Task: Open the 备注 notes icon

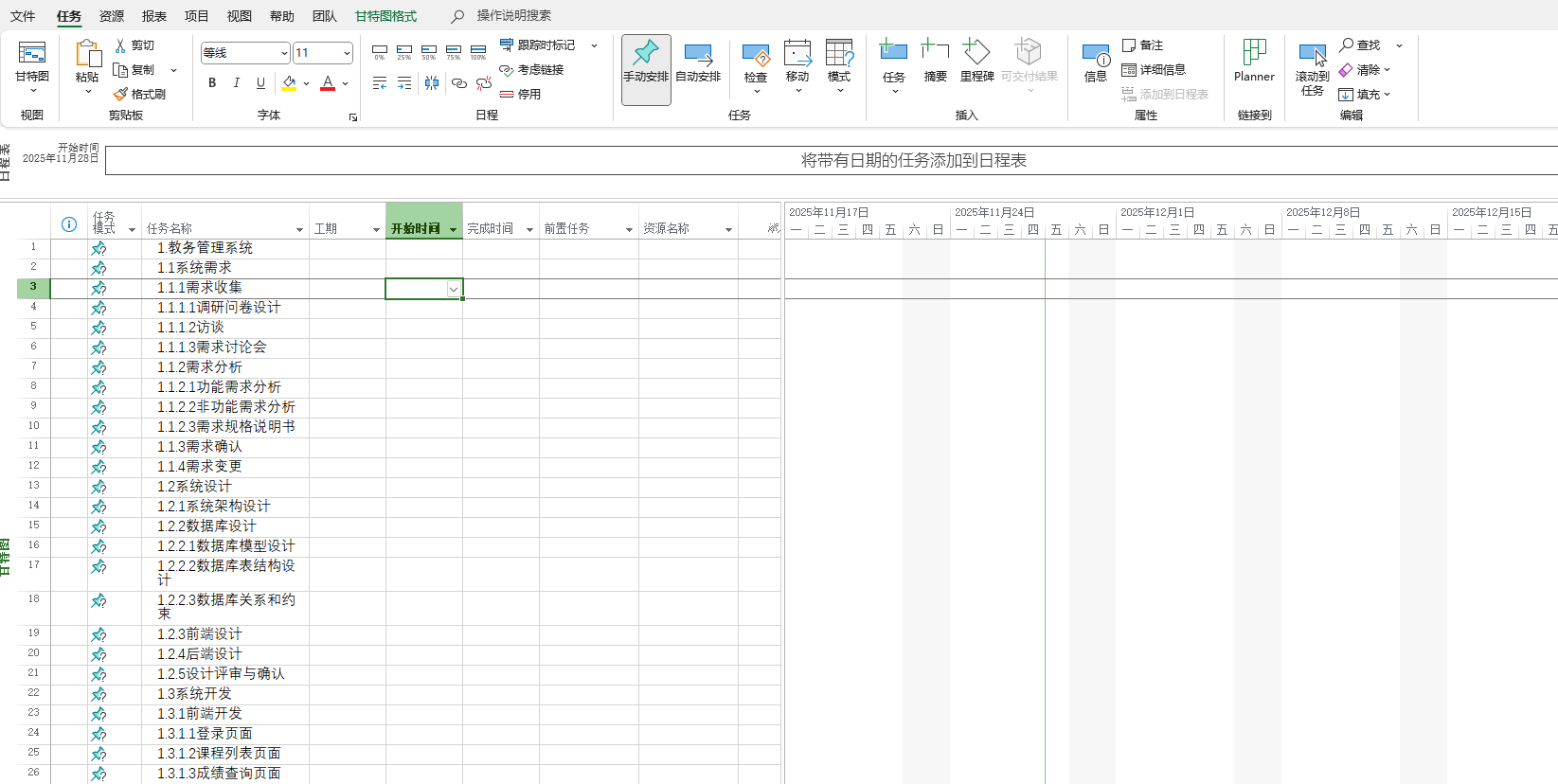Action: tap(1129, 45)
